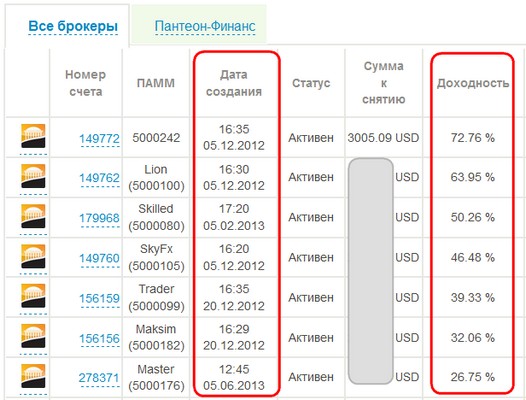Open account number 278371 link
The image size is (526, 400).
[x=99, y=378]
